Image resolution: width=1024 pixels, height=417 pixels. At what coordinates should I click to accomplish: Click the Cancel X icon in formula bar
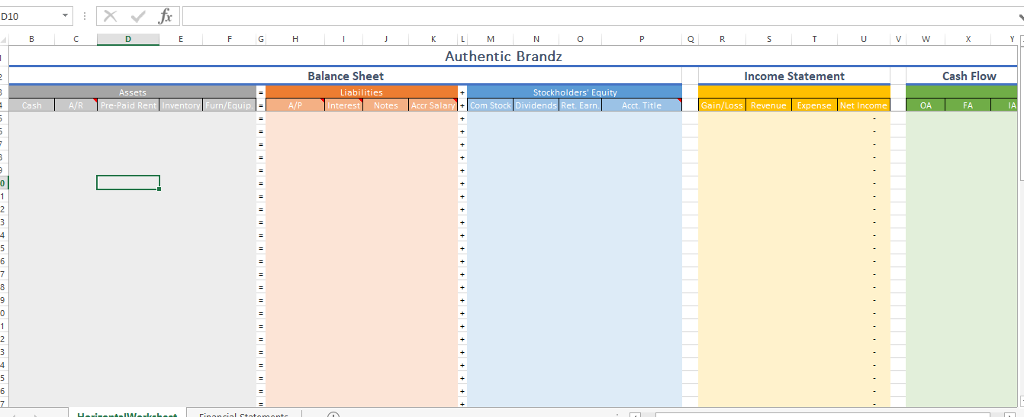tap(110, 16)
